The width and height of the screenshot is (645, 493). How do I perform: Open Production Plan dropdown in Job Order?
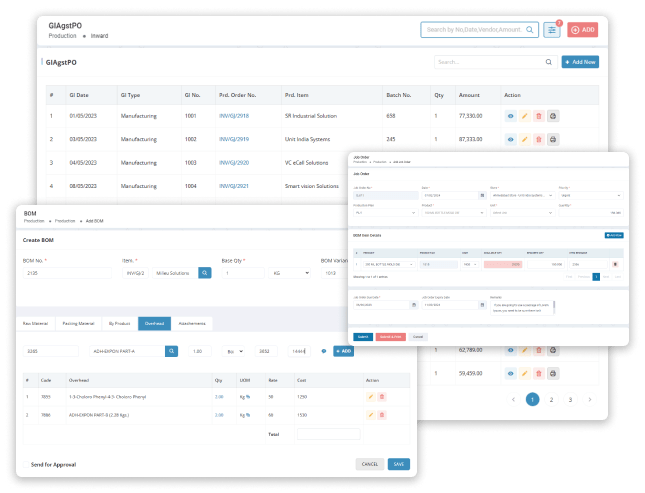click(385, 213)
